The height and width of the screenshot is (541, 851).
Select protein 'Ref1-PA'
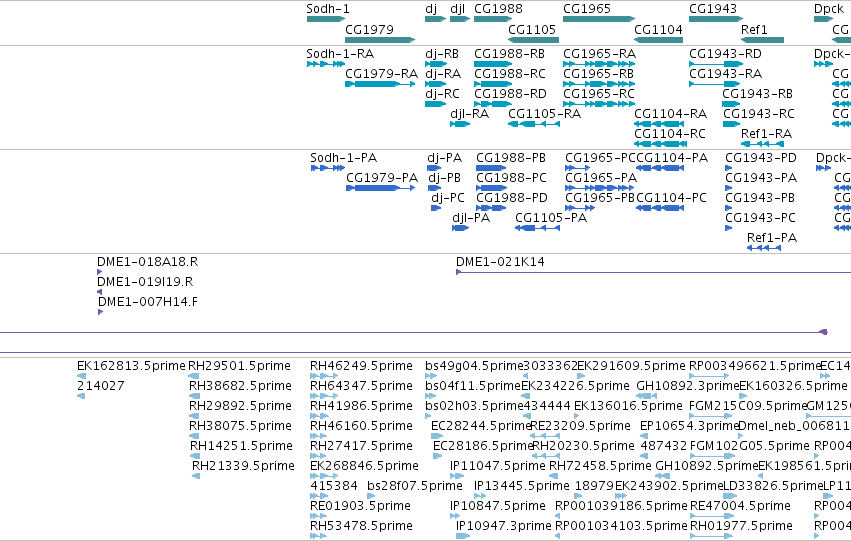tap(772, 238)
